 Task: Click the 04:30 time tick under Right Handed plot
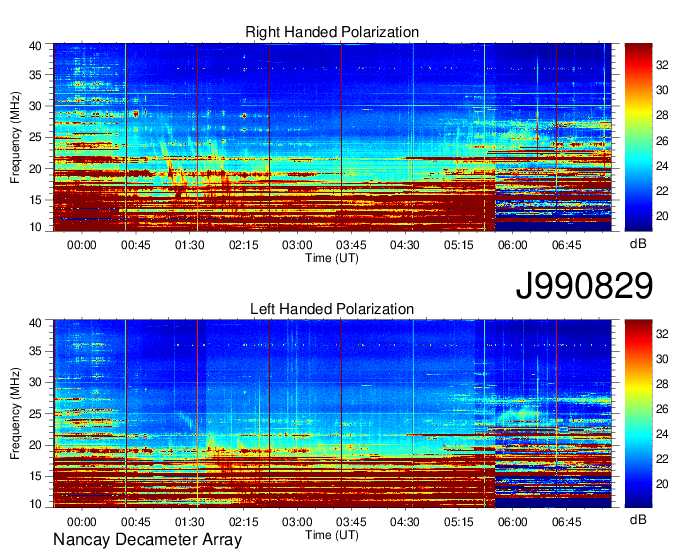(405, 245)
